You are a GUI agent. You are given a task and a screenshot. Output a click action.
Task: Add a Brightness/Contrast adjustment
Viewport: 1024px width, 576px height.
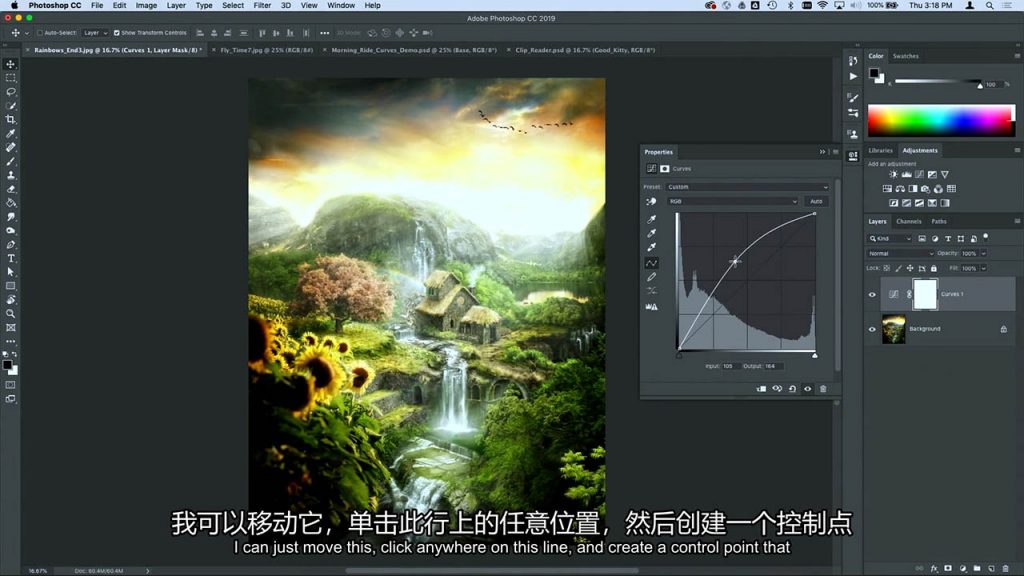(893, 174)
